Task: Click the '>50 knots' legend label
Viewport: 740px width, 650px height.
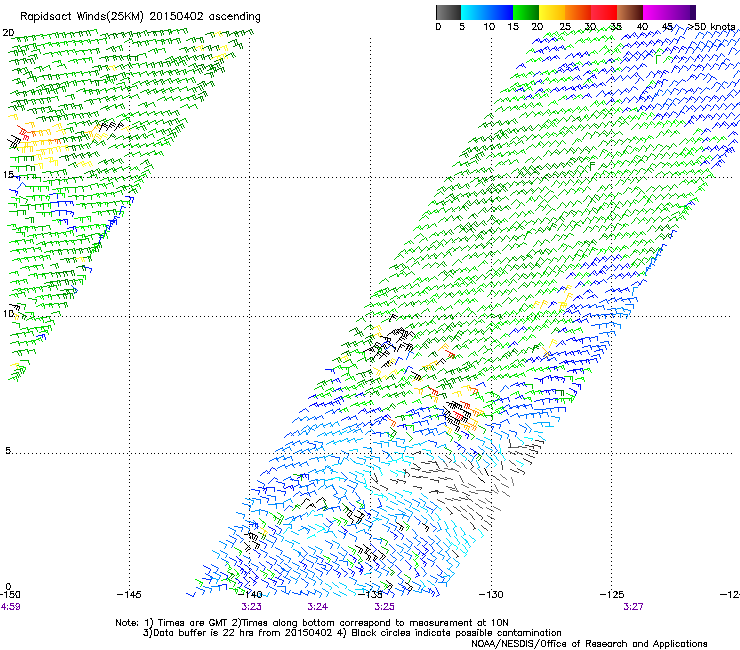Action: pyautogui.click(x=711, y=27)
